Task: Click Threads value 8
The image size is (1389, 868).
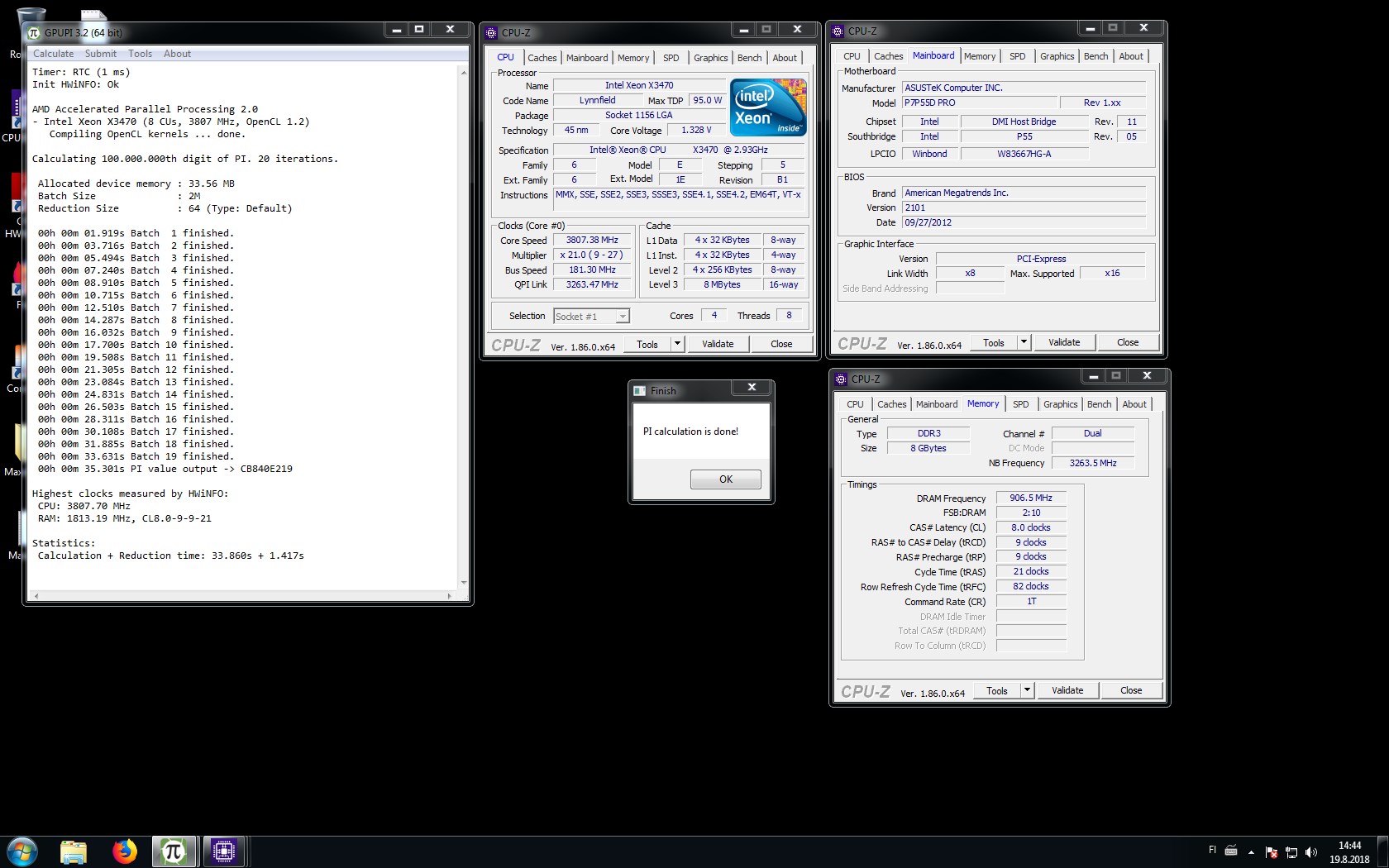Action: [x=789, y=315]
